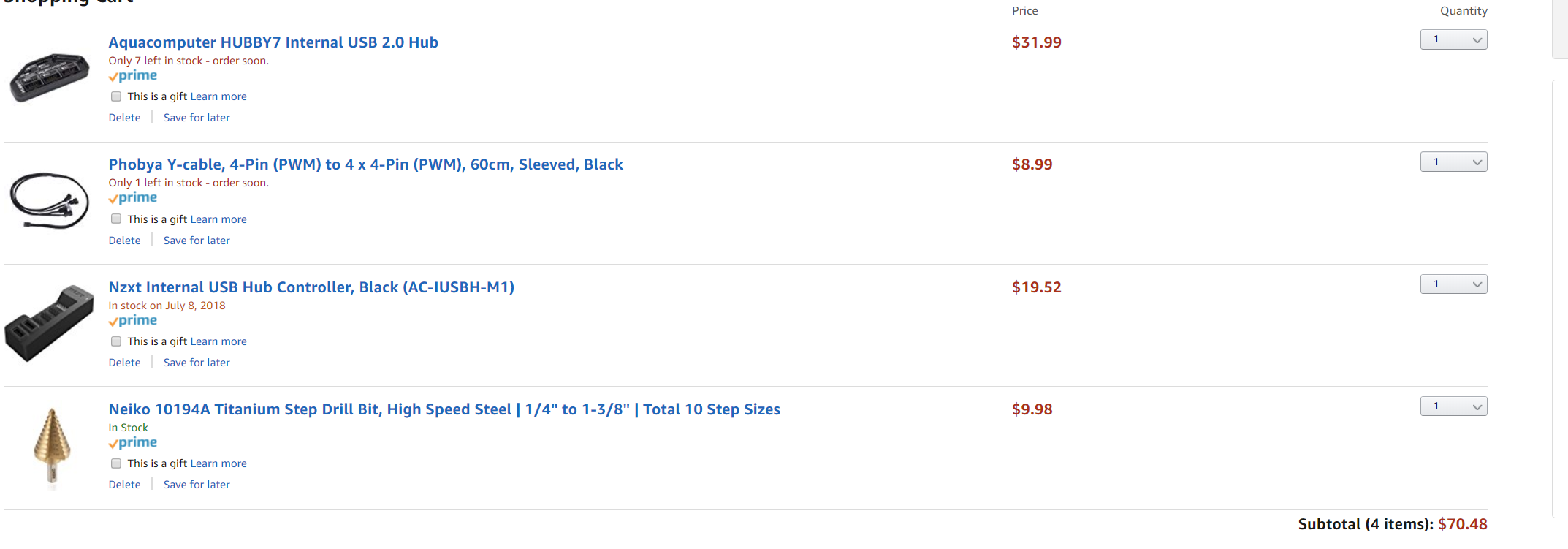Click the Phobya Y-cable product image

pos(49,200)
